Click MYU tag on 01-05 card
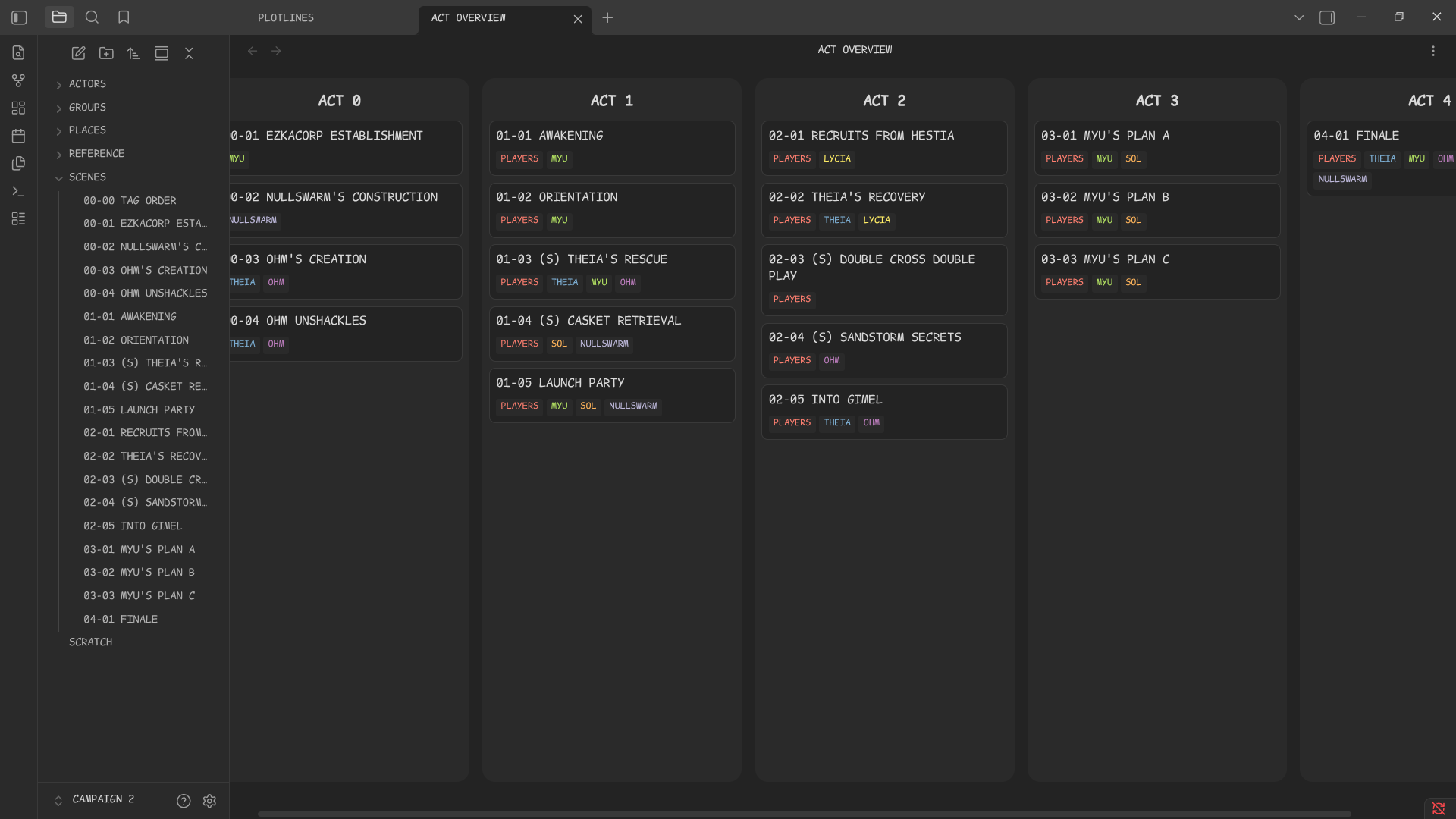 [559, 406]
